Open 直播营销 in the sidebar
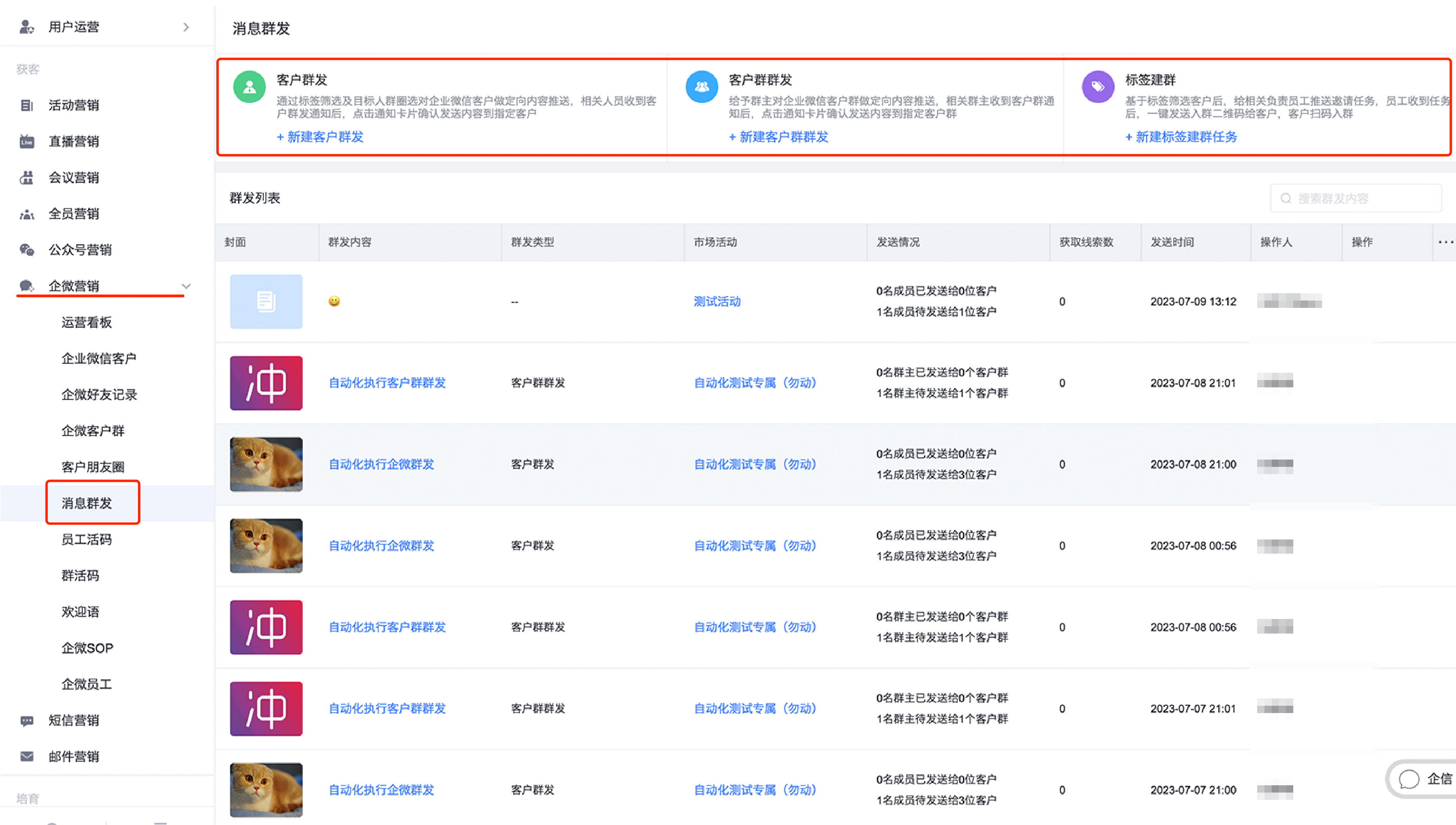 point(74,141)
